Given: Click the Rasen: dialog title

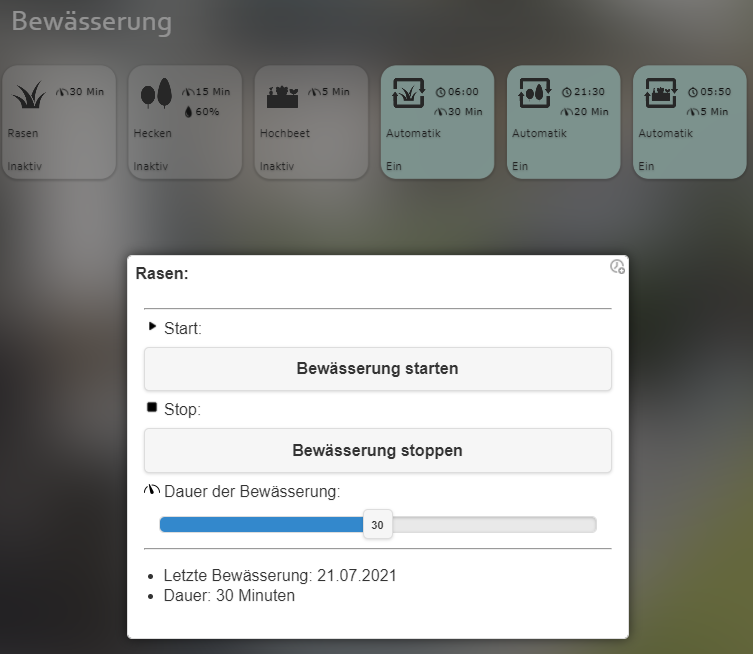Looking at the screenshot, I should (x=162, y=273).
